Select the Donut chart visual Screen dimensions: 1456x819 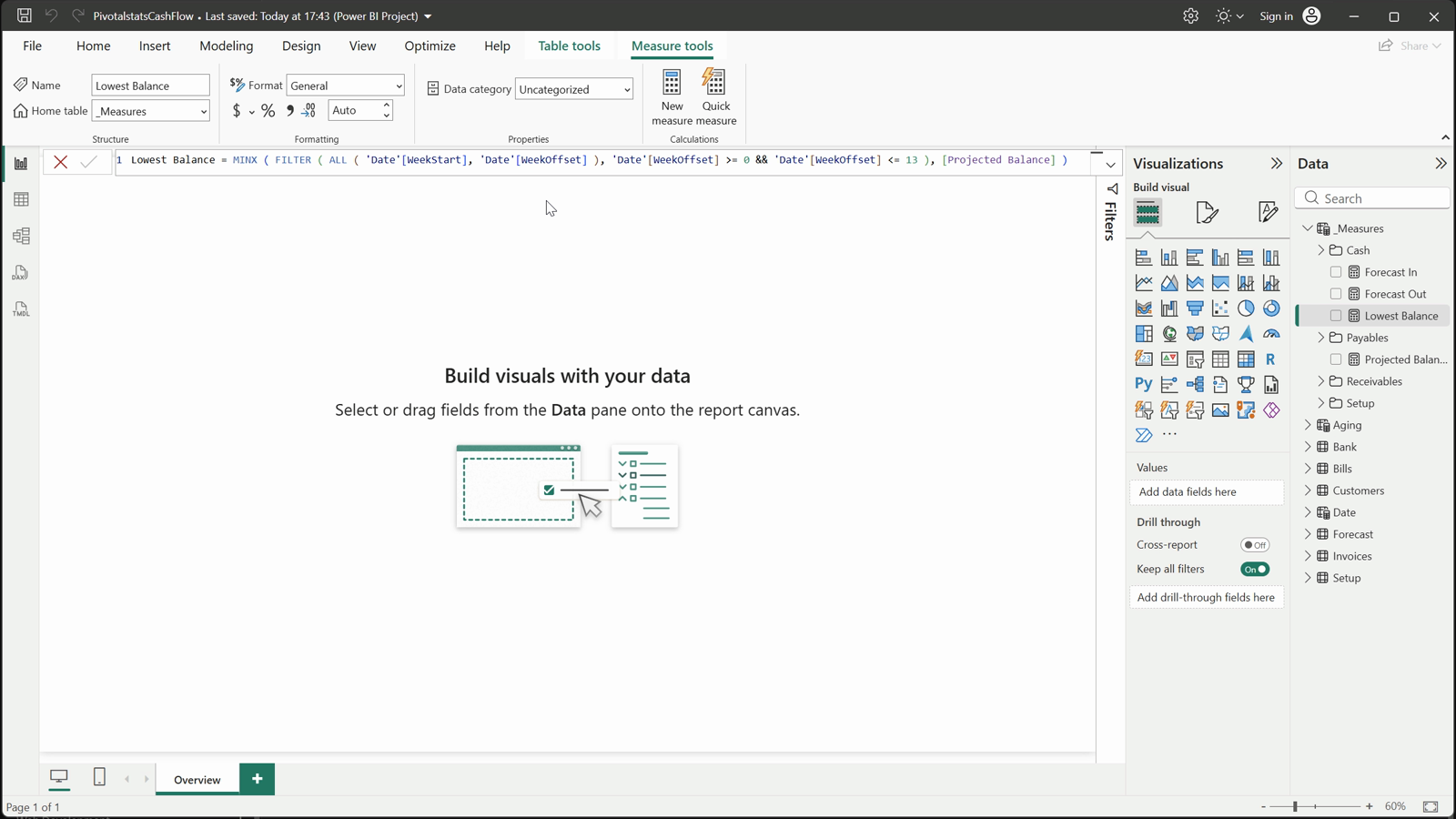(x=1271, y=308)
